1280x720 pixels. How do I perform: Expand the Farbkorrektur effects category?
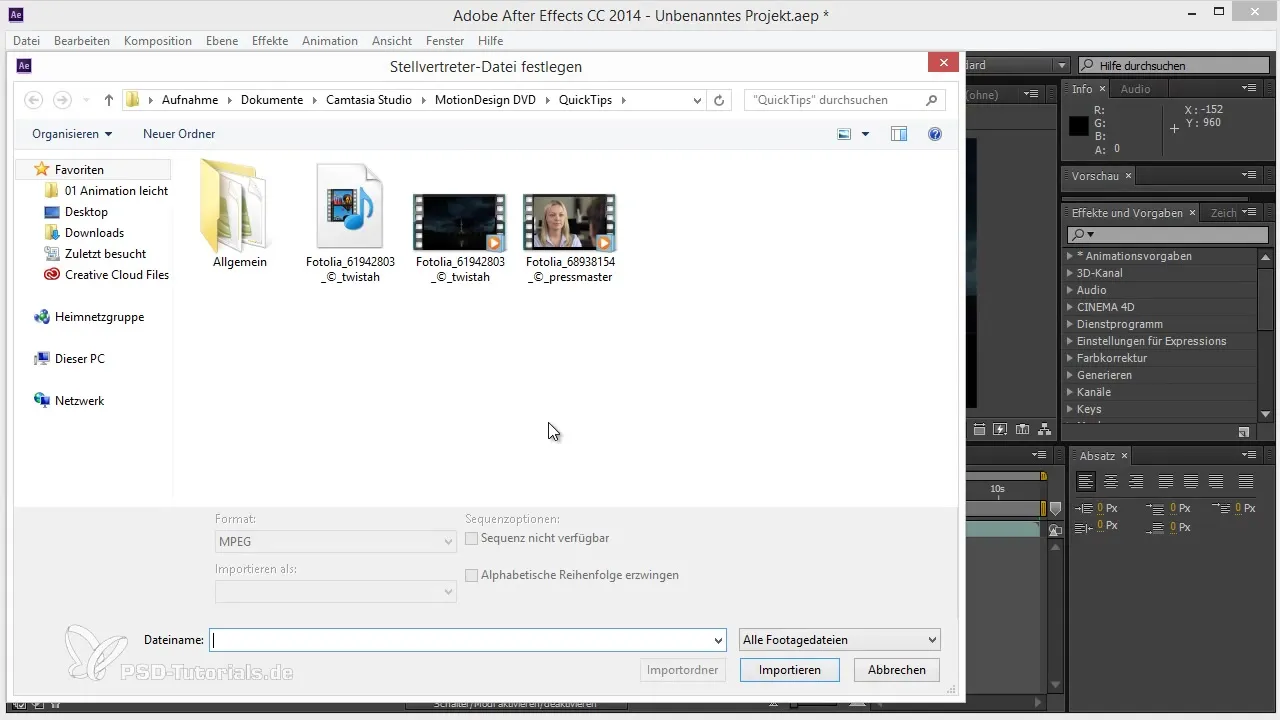pyautogui.click(x=1070, y=358)
